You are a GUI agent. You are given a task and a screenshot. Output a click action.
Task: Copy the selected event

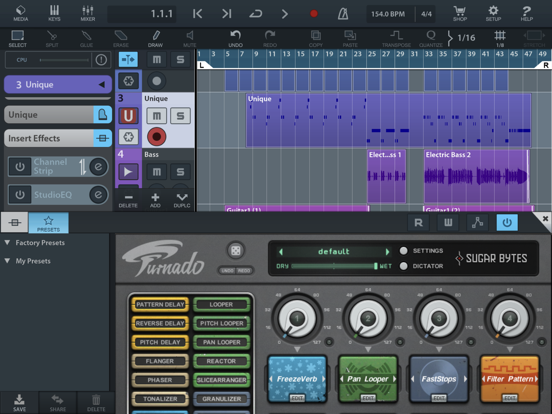[x=316, y=38]
